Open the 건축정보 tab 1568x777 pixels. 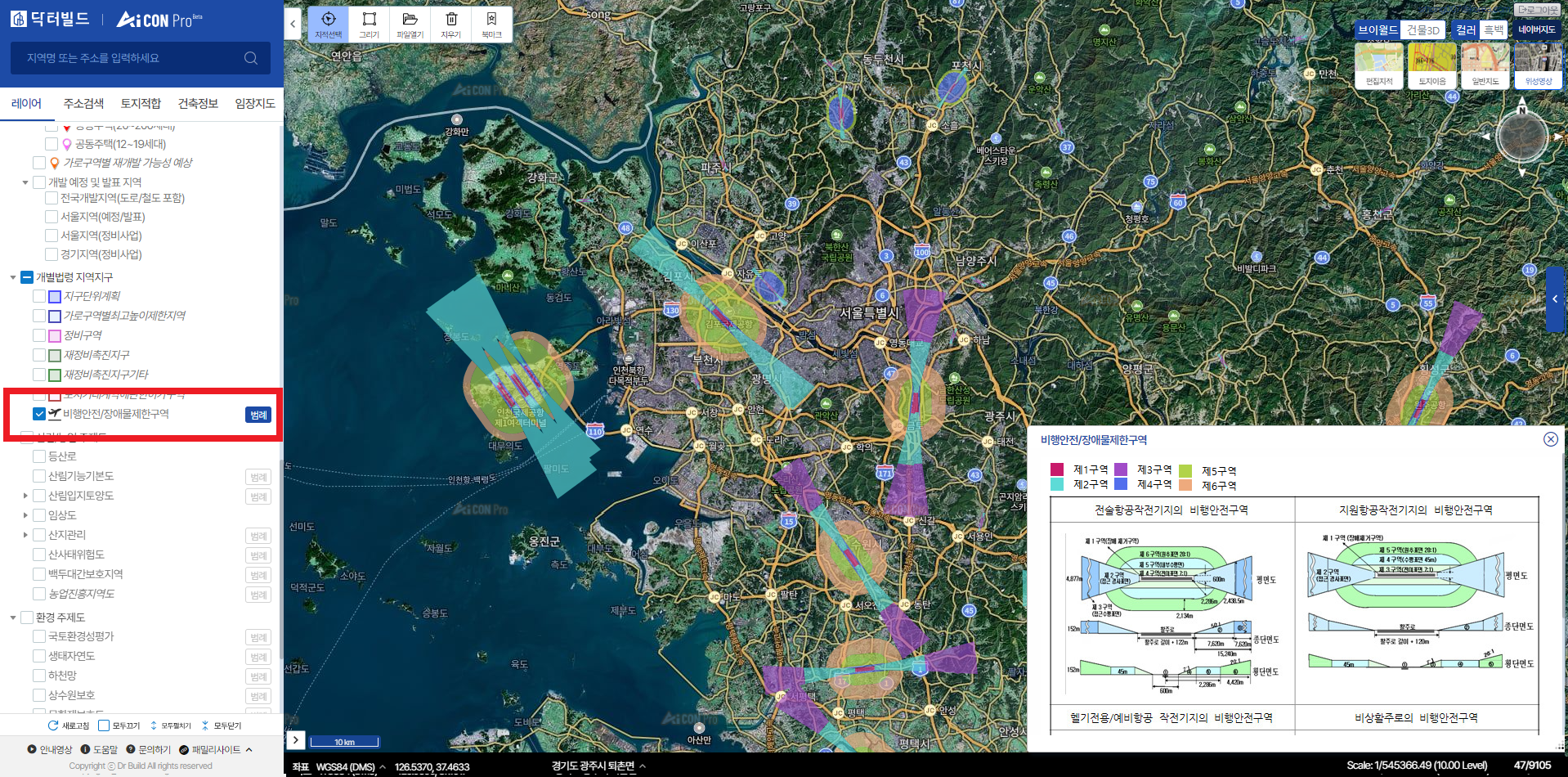click(x=198, y=103)
